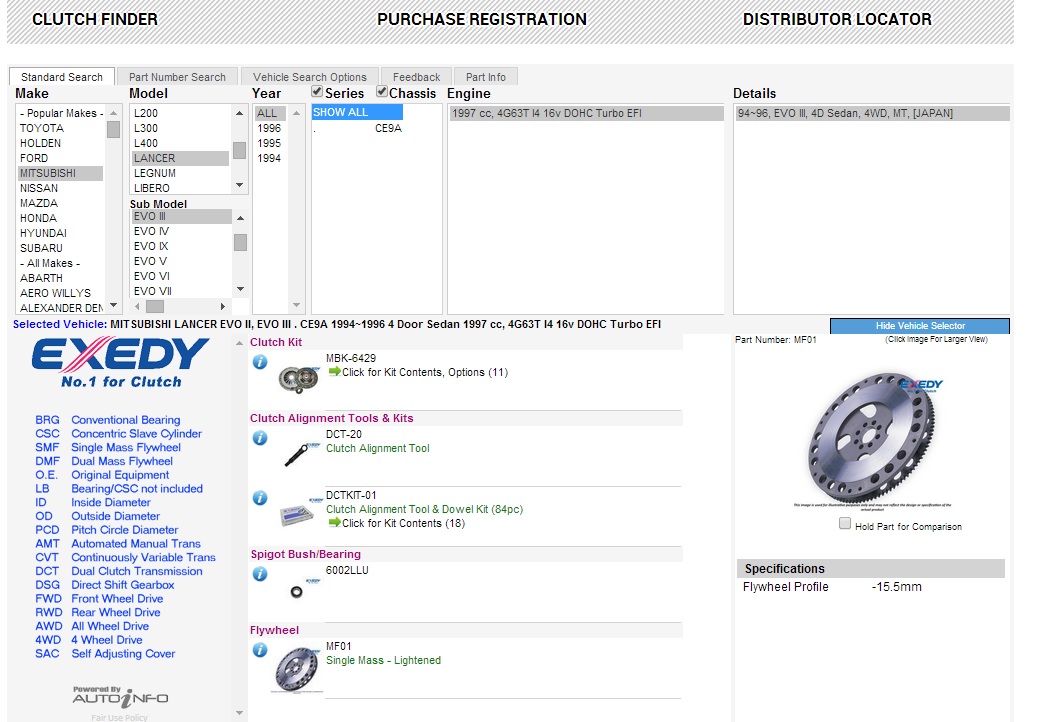Toggle the Chassis checkbox

pos(382,92)
